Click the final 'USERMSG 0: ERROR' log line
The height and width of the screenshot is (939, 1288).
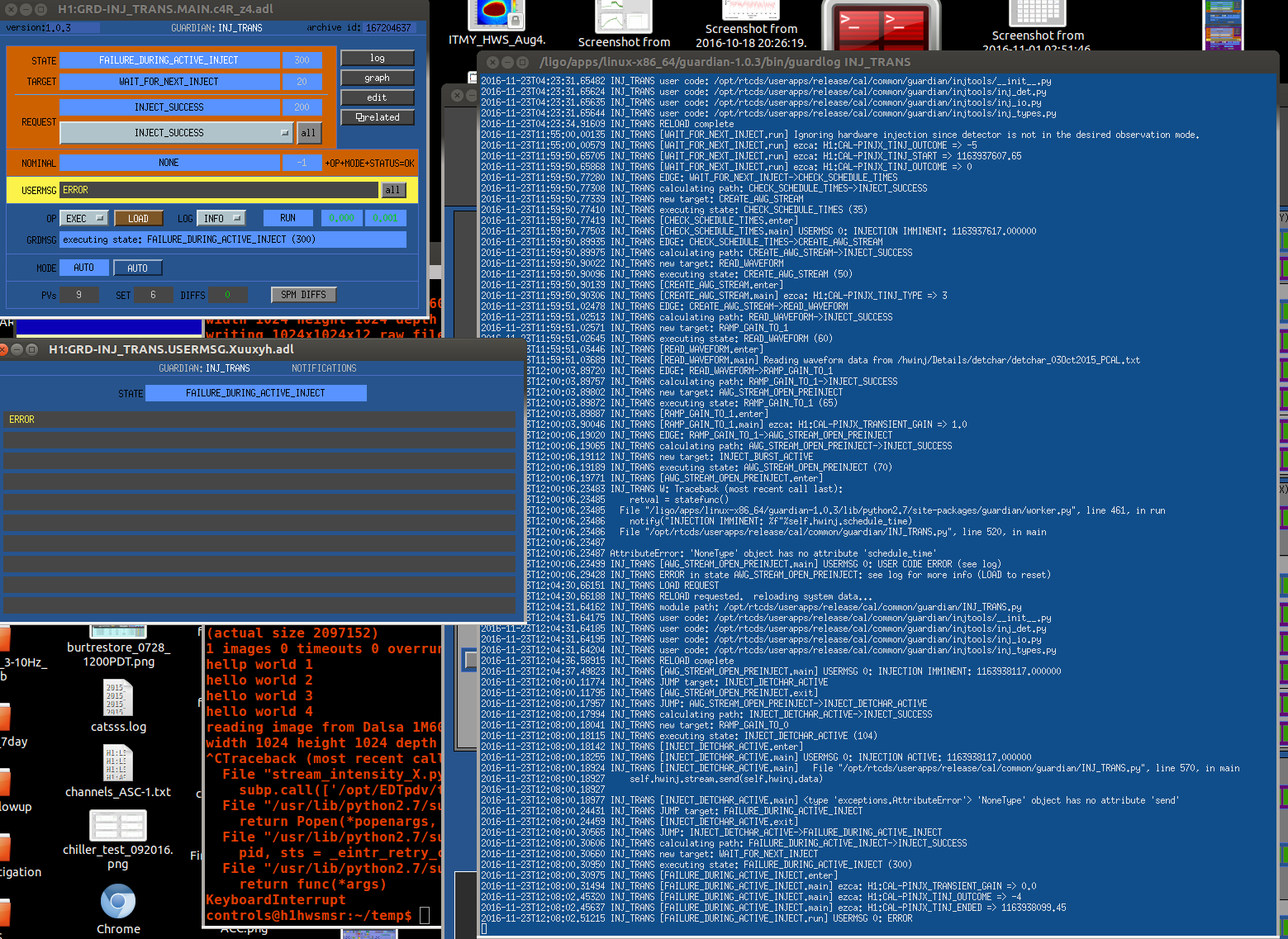696,918
